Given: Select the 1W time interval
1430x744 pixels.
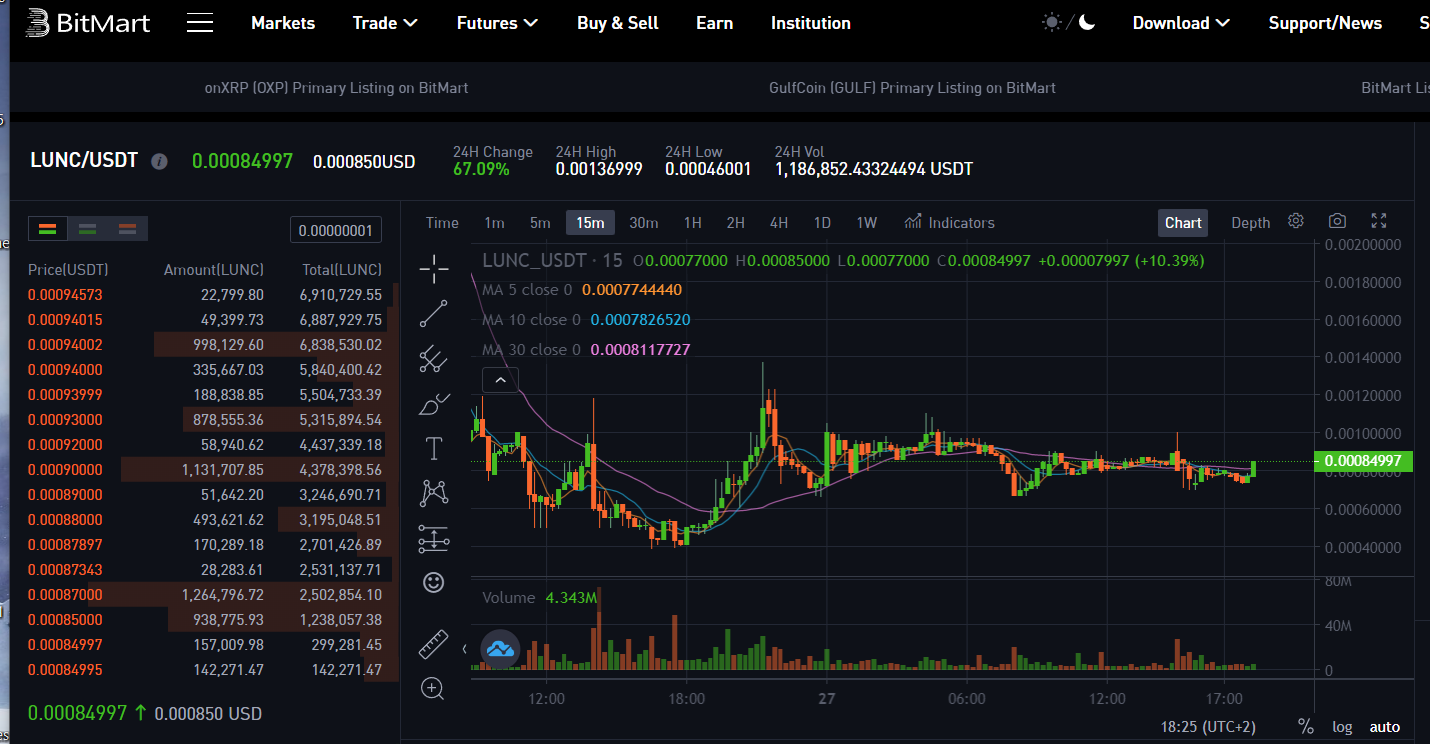Looking at the screenshot, I should (866, 223).
